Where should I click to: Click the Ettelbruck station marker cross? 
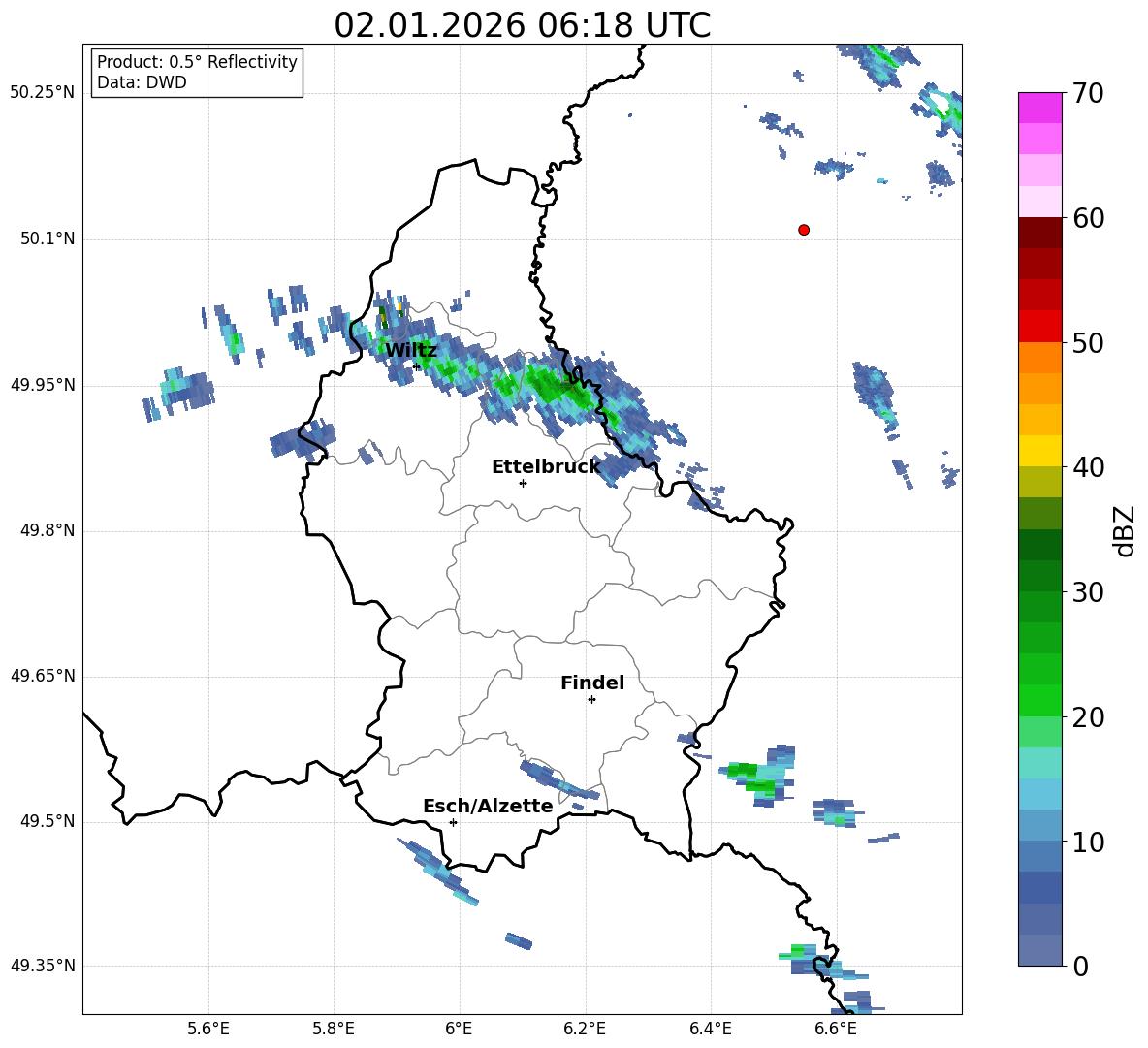point(523,483)
